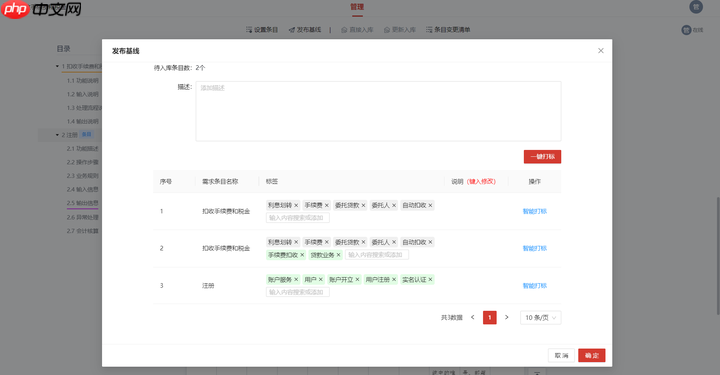Remove the 账户开立 tag
This screenshot has height=375, width=720.
357,280
